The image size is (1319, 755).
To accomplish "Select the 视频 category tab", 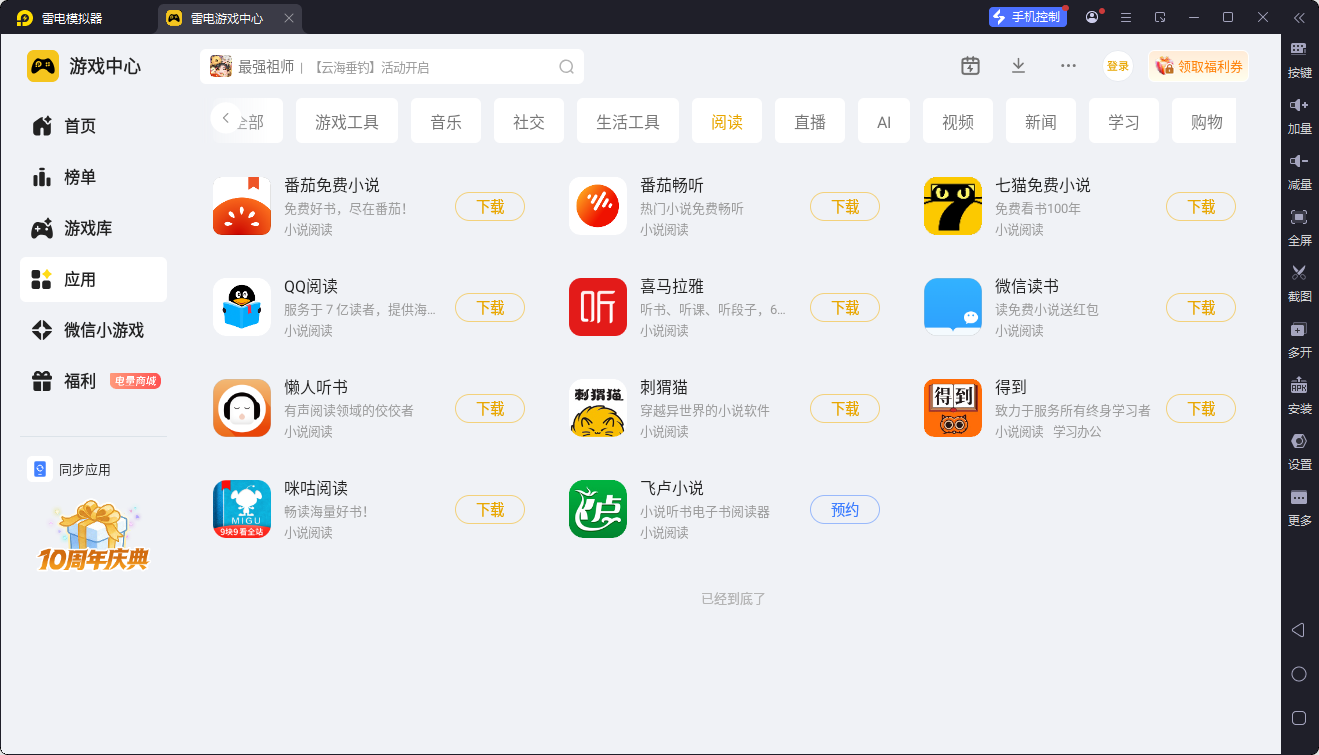I will [x=958, y=121].
